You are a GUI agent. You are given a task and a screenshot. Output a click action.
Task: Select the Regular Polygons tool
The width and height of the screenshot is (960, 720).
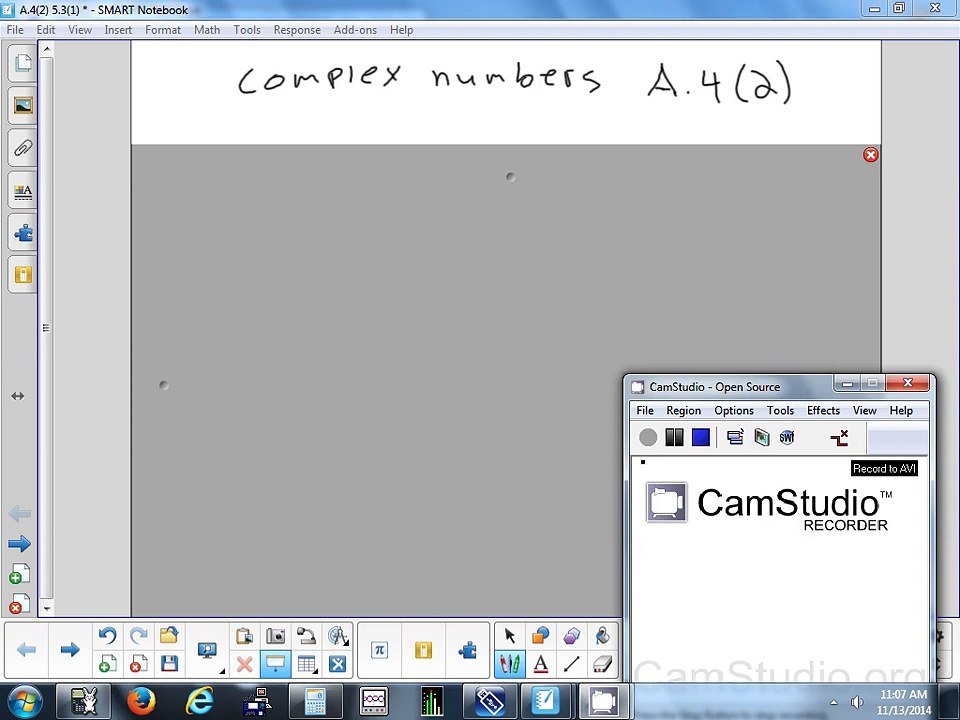[x=571, y=636]
